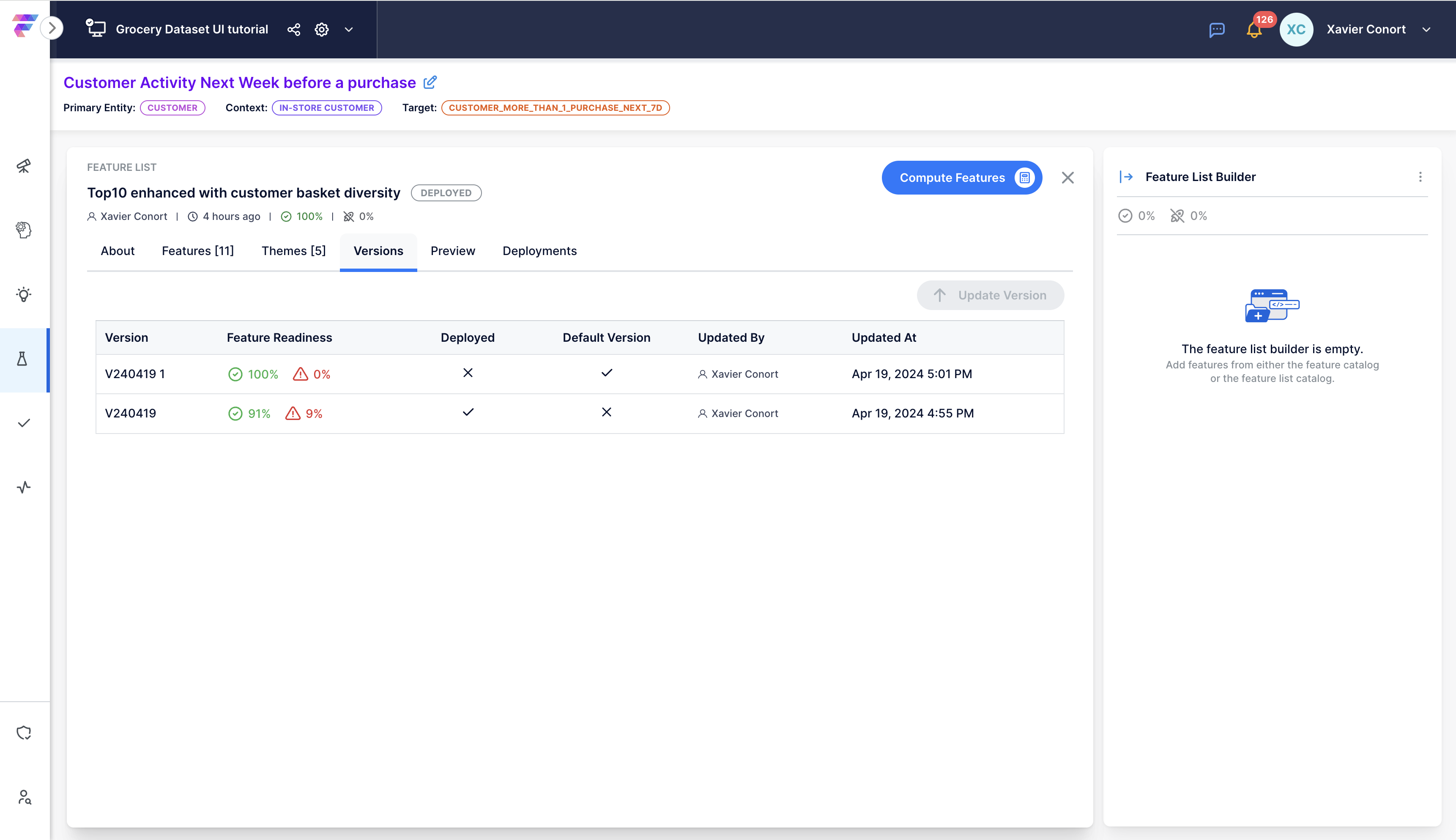
Task: Open the head with gear icon in sidebar
Action: click(x=24, y=230)
